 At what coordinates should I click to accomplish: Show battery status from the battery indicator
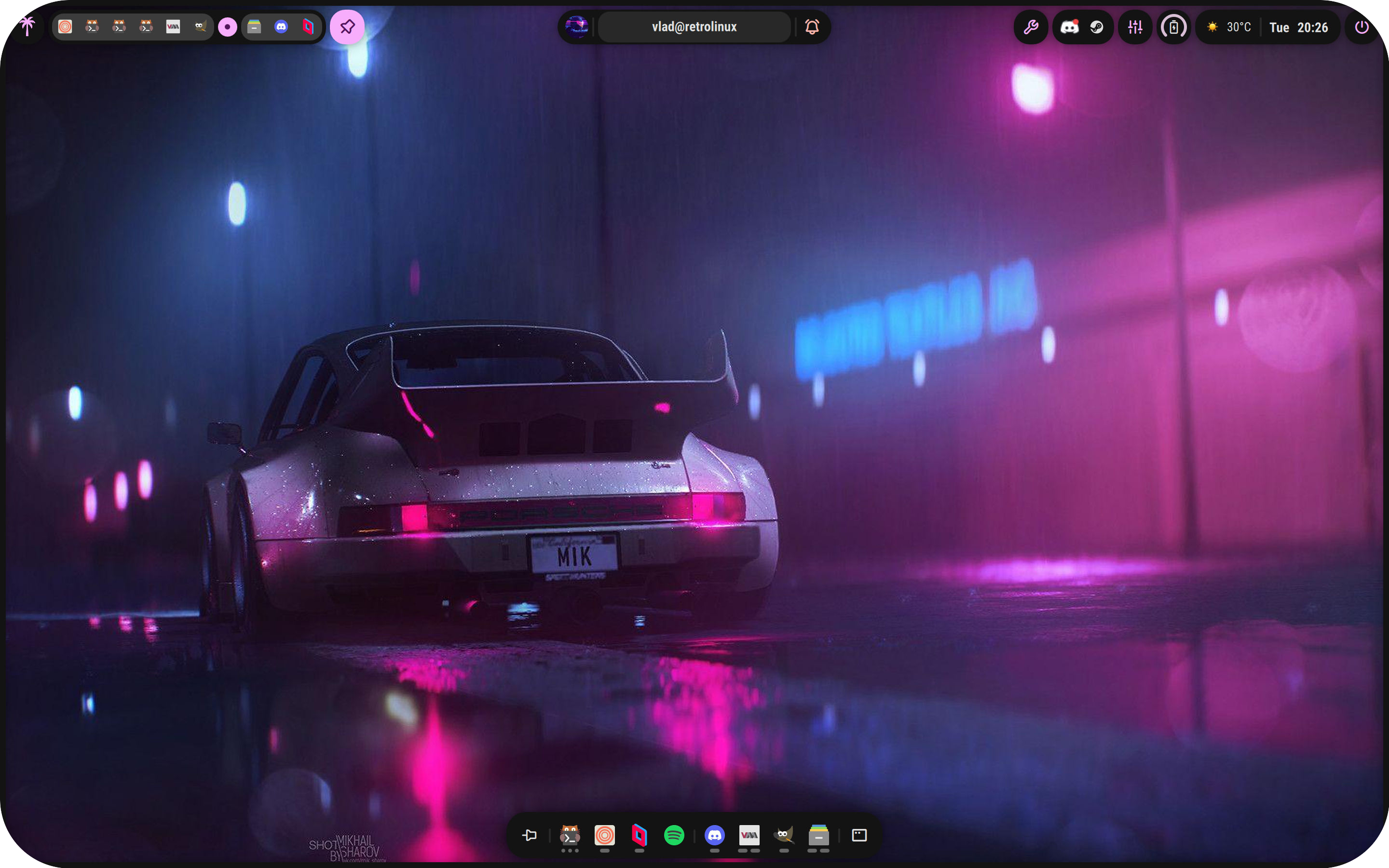1174,27
